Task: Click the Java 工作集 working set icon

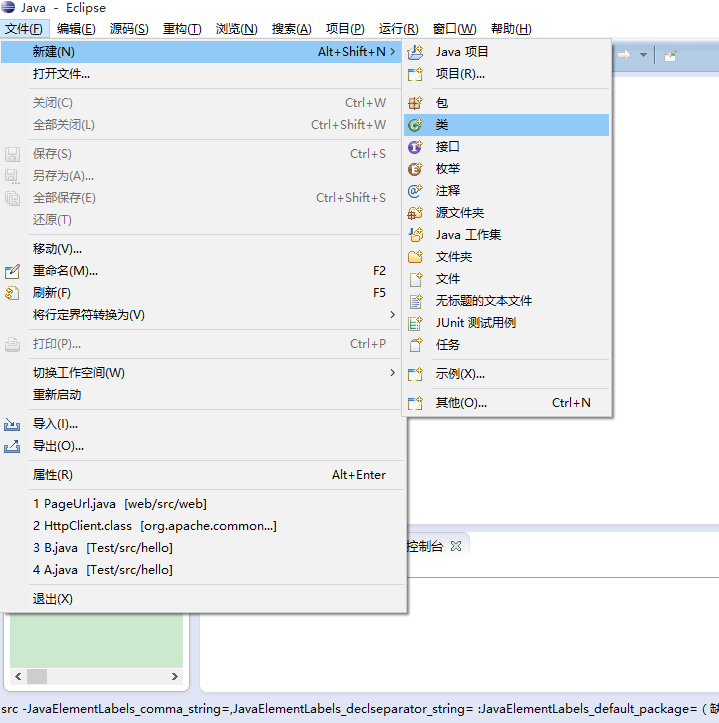Action: [x=415, y=235]
